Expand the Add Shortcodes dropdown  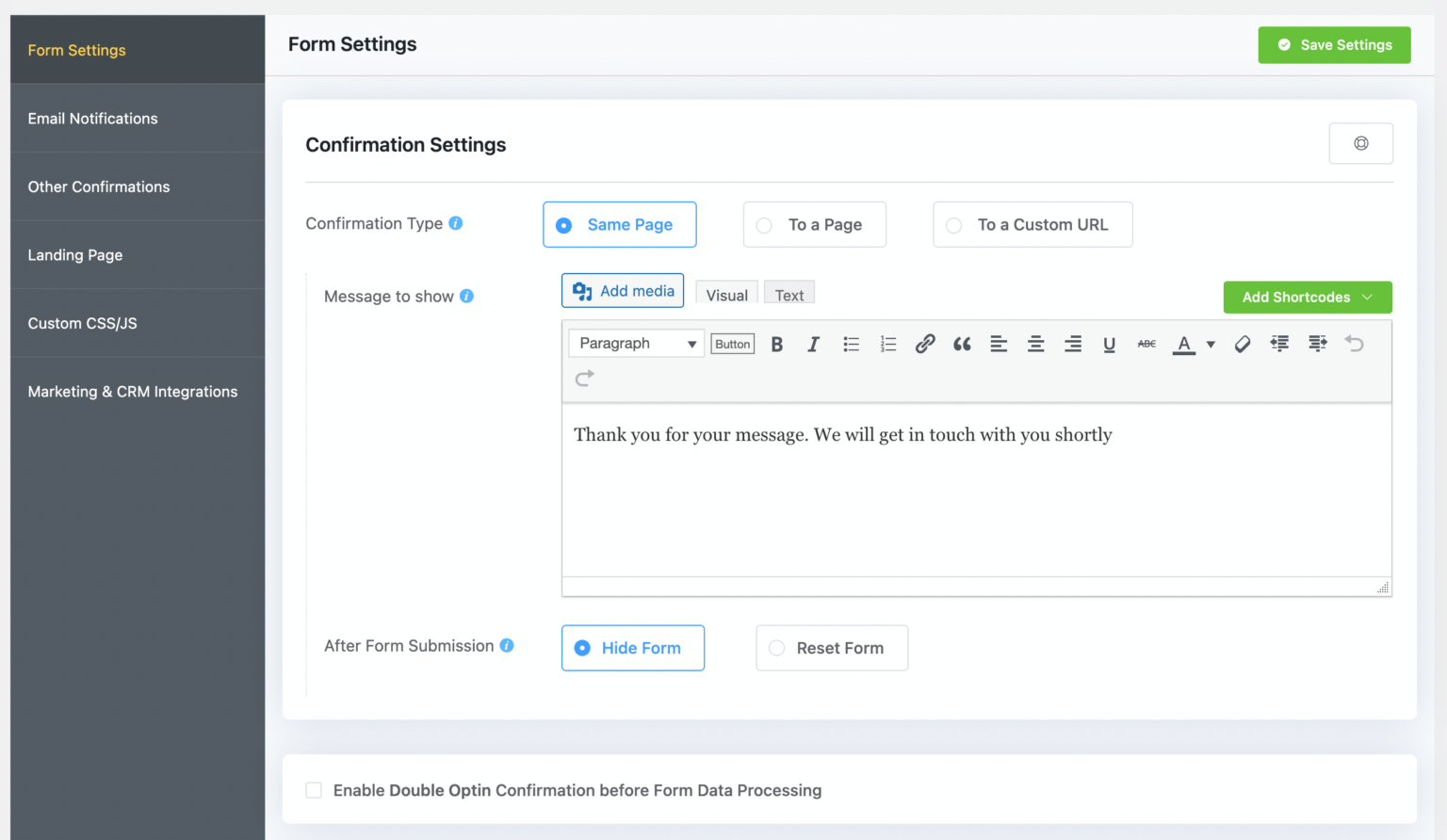pos(1307,298)
